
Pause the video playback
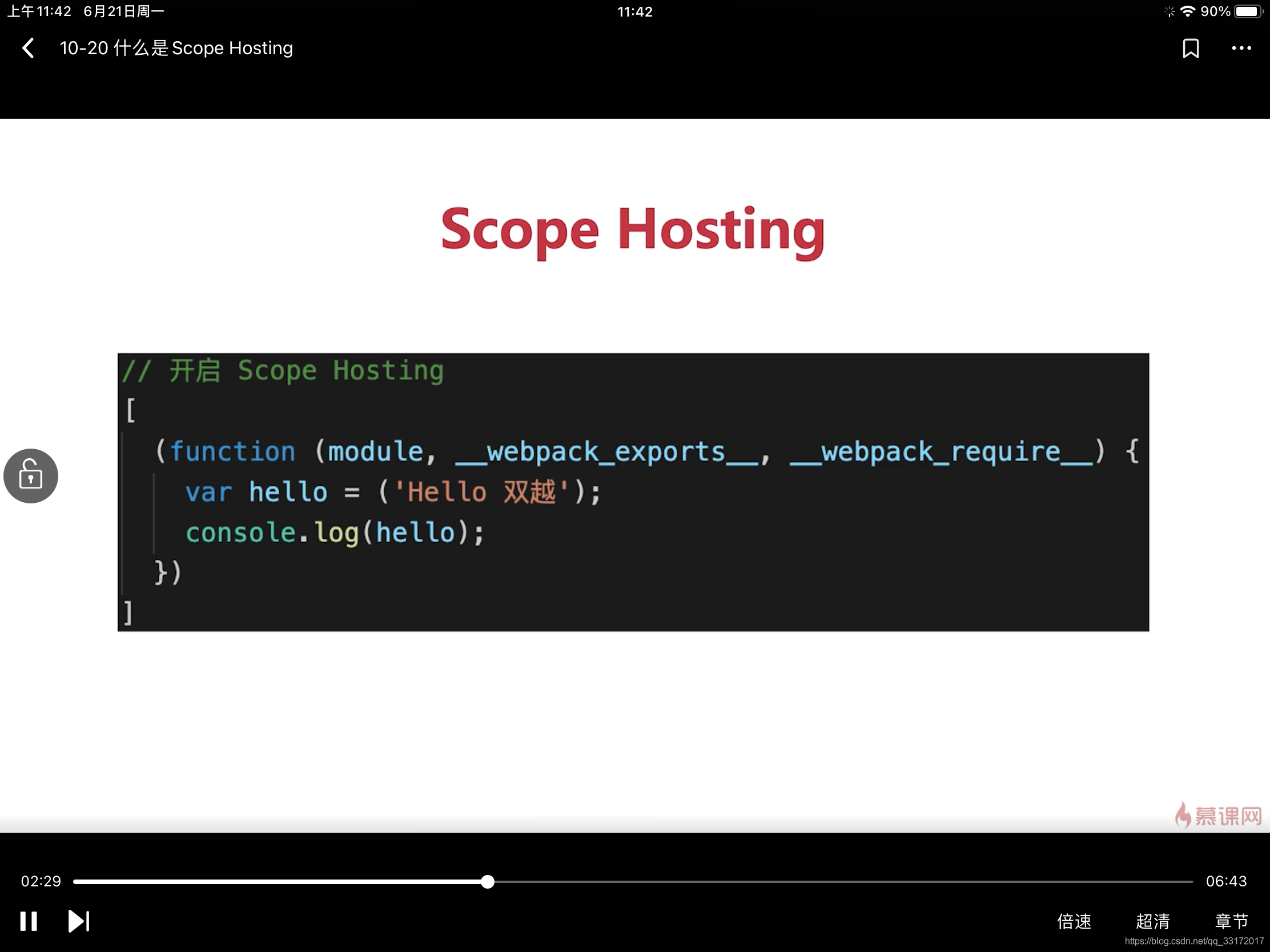pyautogui.click(x=28, y=921)
